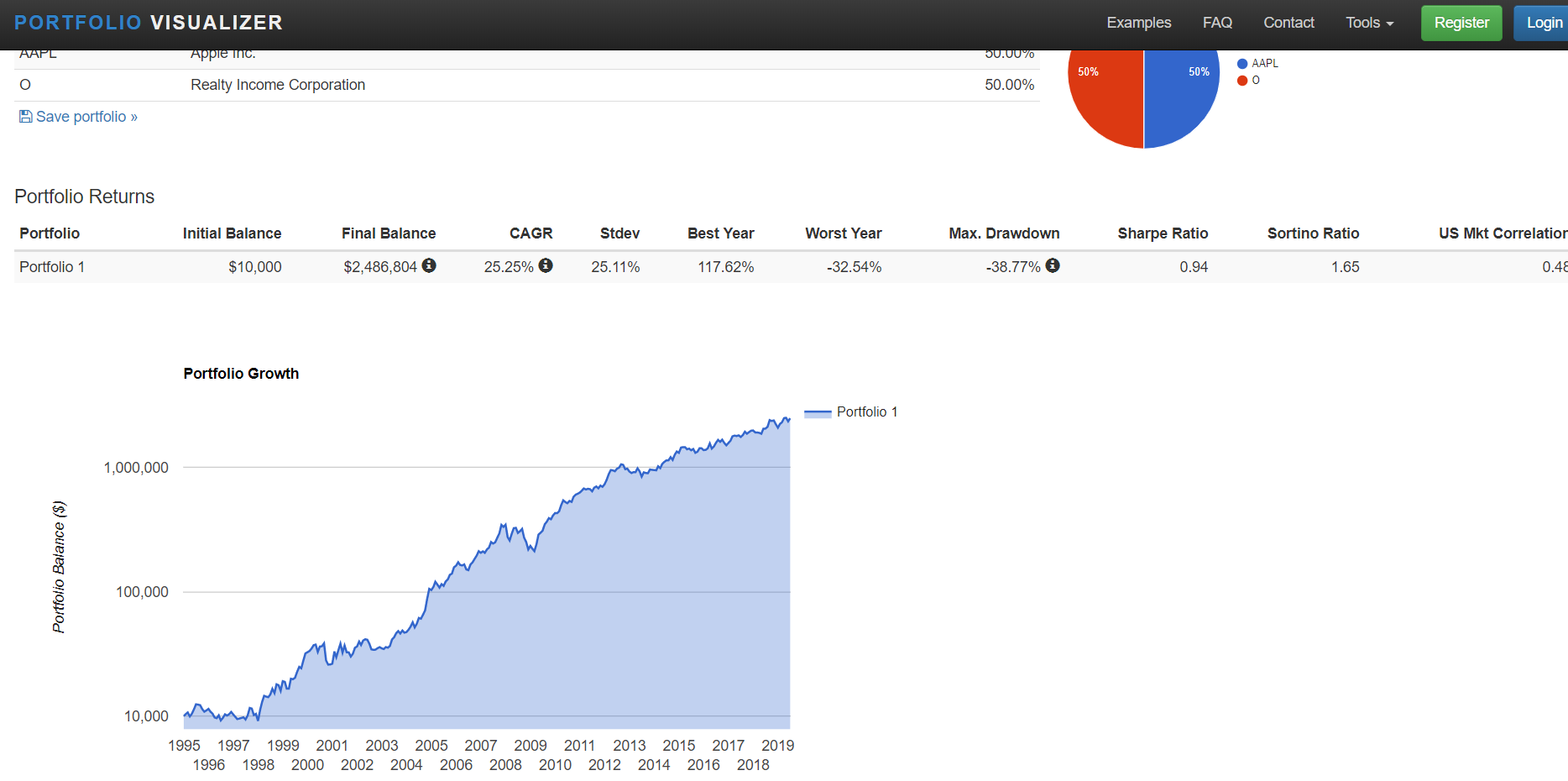Click the Worst Year column header
This screenshot has height=781, width=1568.
(843, 233)
